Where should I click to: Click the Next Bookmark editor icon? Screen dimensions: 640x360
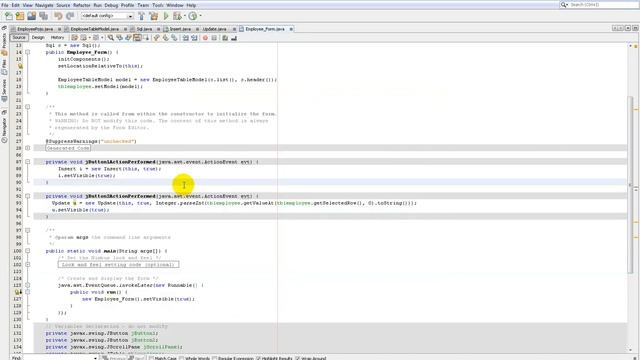[x=166, y=38]
